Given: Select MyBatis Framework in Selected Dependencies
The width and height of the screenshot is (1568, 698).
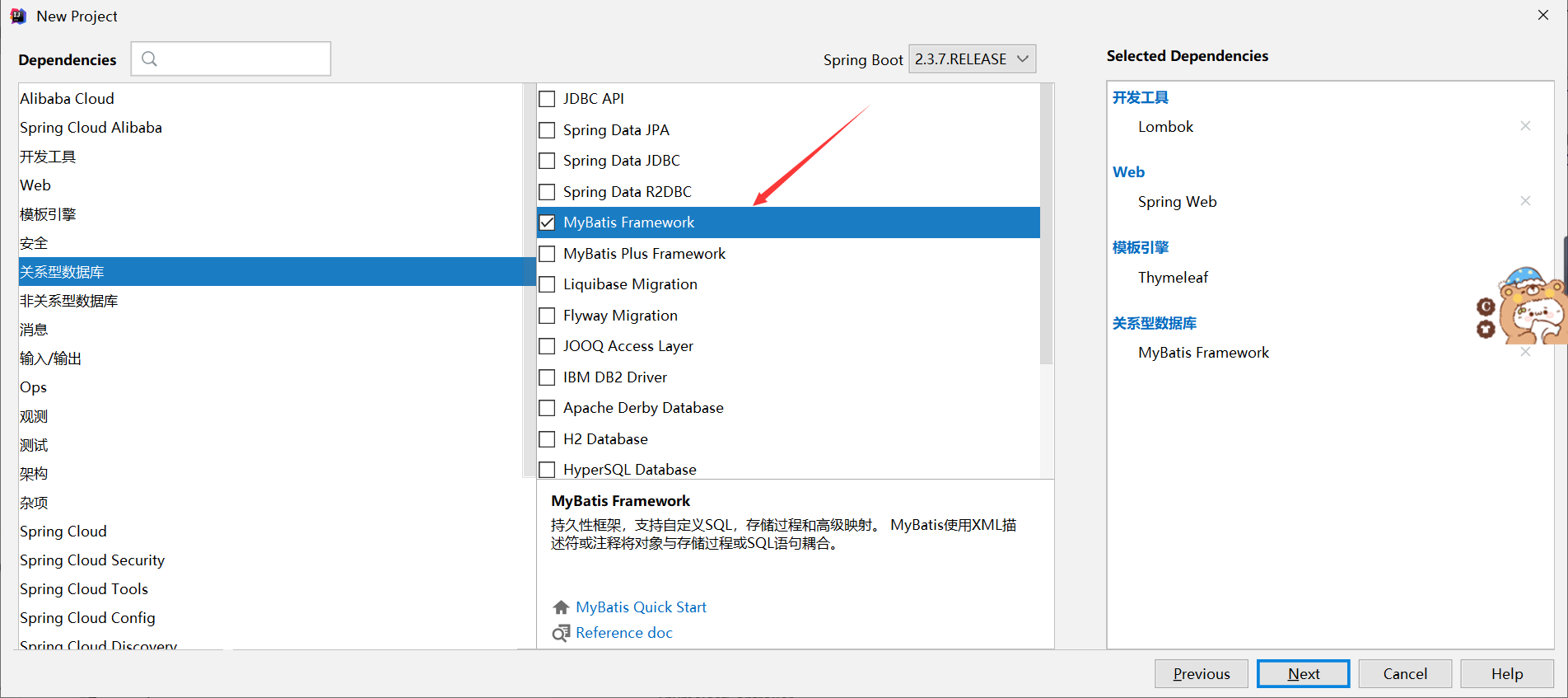Looking at the screenshot, I should (1203, 353).
